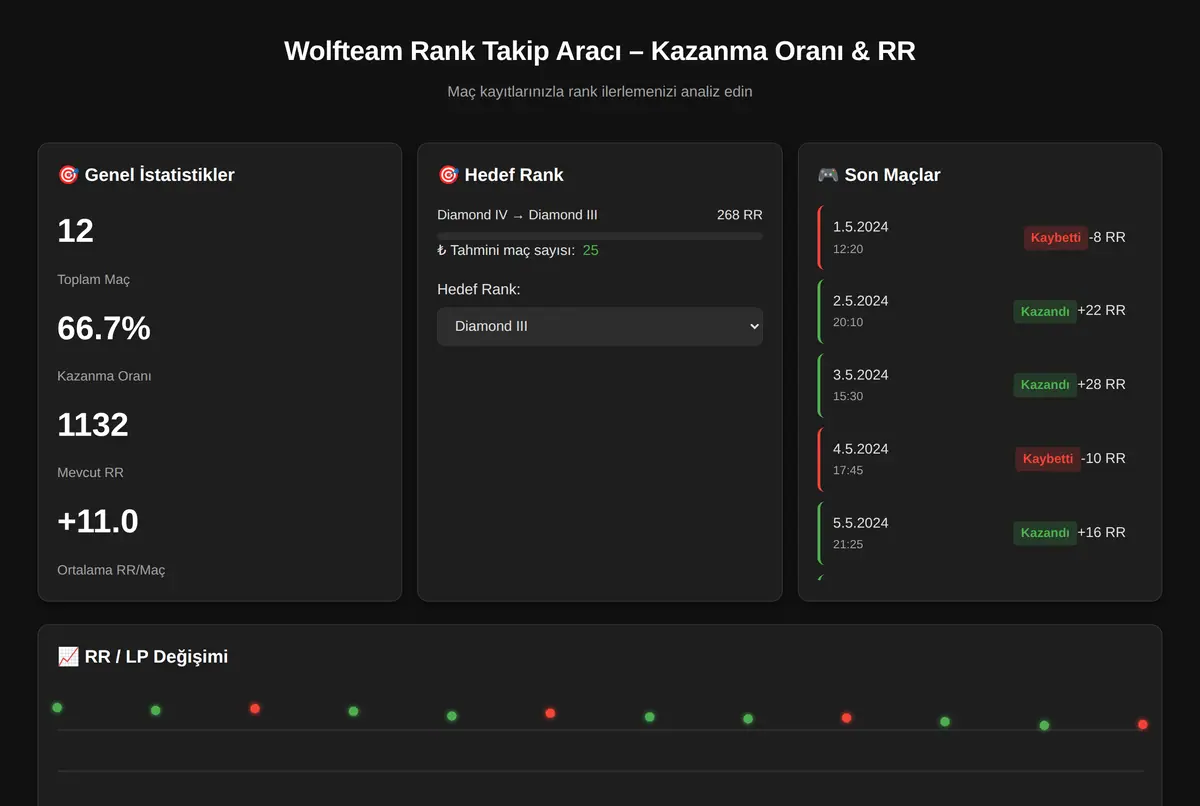Select the 2.5.2024 match date
The width and height of the screenshot is (1200, 806).
pyautogui.click(x=860, y=301)
